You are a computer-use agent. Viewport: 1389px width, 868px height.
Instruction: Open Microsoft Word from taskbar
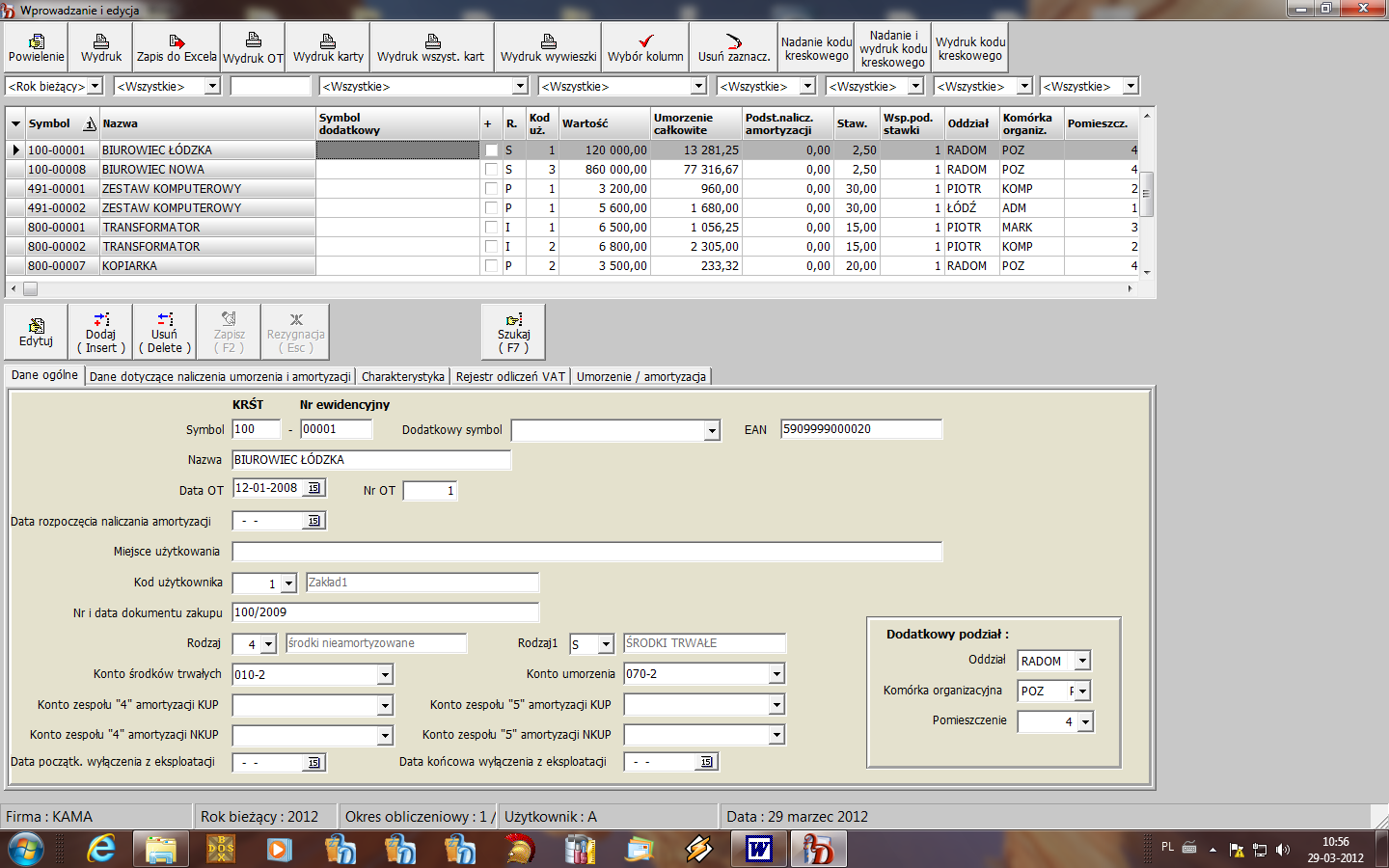pos(759,850)
